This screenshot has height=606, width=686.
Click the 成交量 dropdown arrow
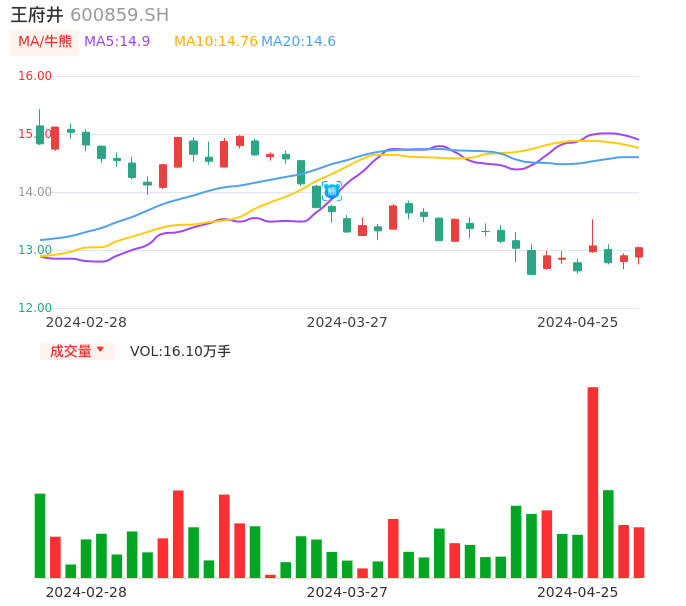click(x=100, y=350)
